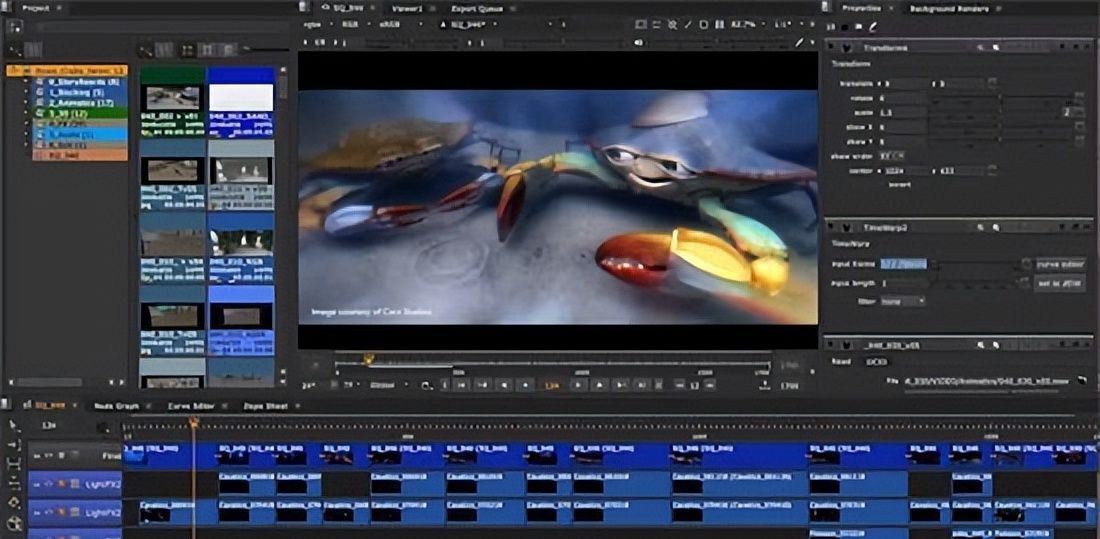
Task: Toggle visibility of the first LightFX track
Action: click(47, 484)
